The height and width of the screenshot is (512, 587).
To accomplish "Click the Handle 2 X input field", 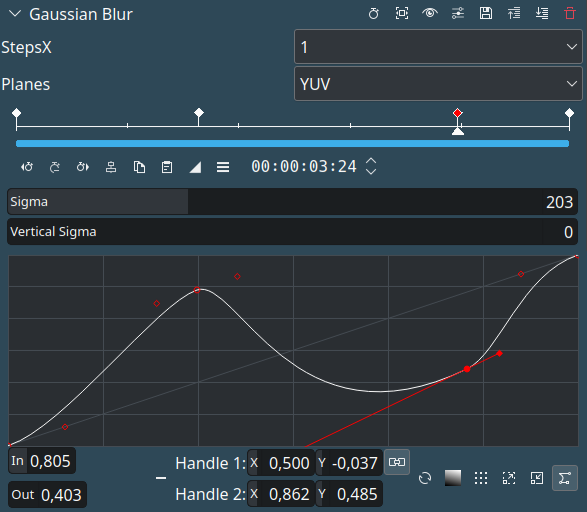I will point(281,494).
